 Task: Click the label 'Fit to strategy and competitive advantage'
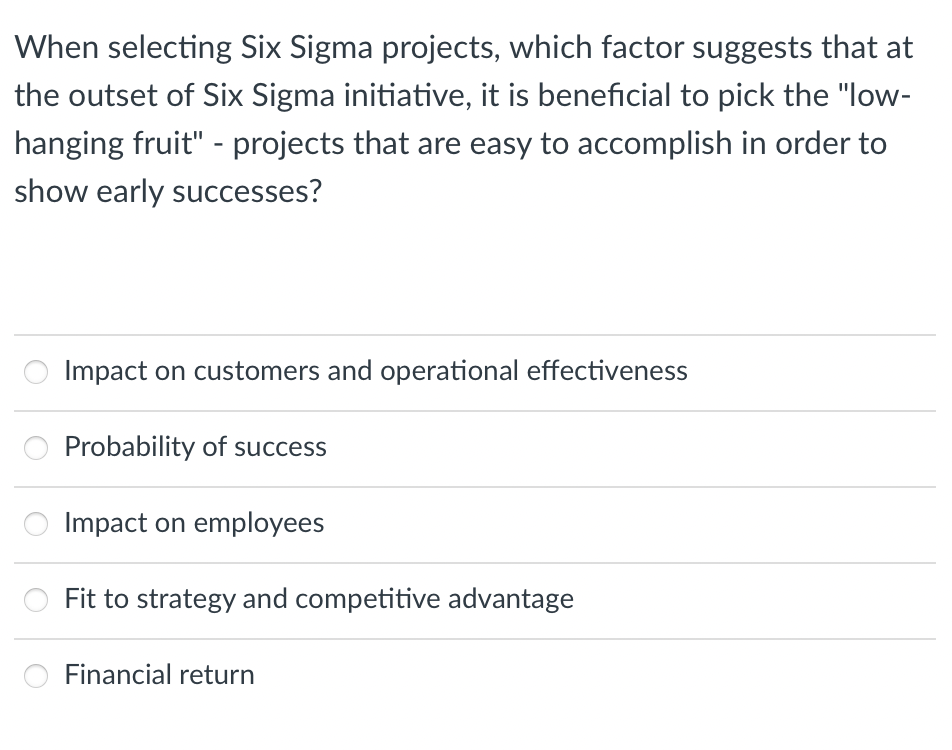click(319, 600)
